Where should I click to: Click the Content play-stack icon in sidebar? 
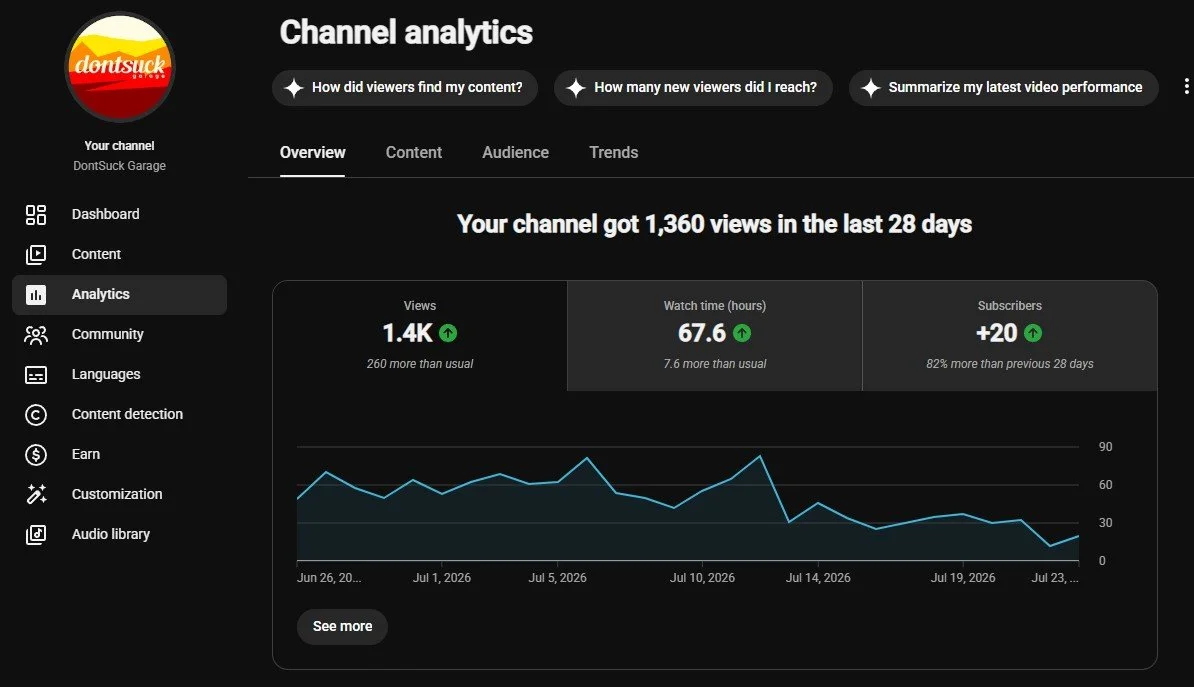[36, 254]
